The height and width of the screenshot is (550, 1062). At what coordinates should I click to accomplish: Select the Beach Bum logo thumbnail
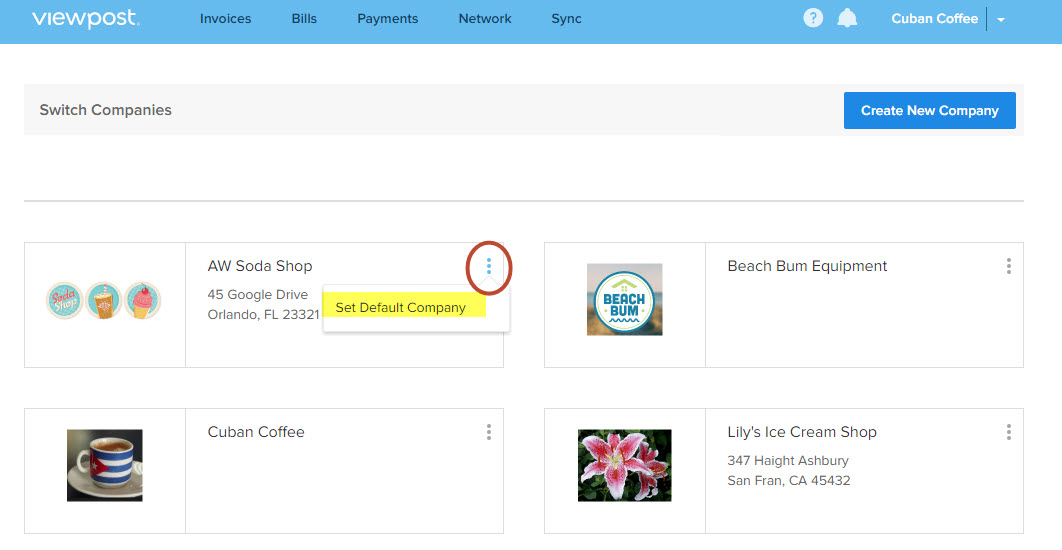coord(624,299)
